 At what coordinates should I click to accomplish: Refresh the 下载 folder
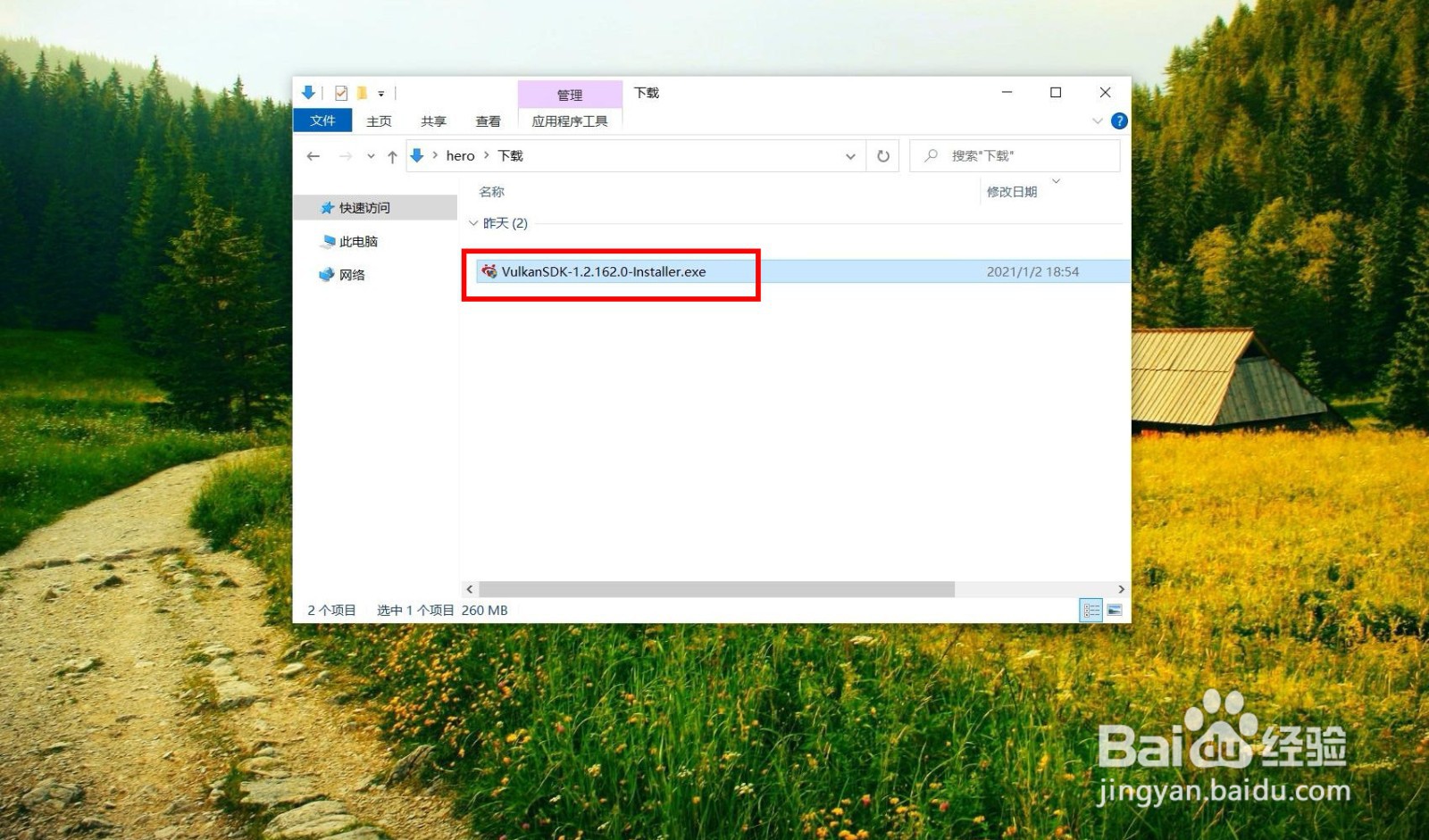point(883,156)
